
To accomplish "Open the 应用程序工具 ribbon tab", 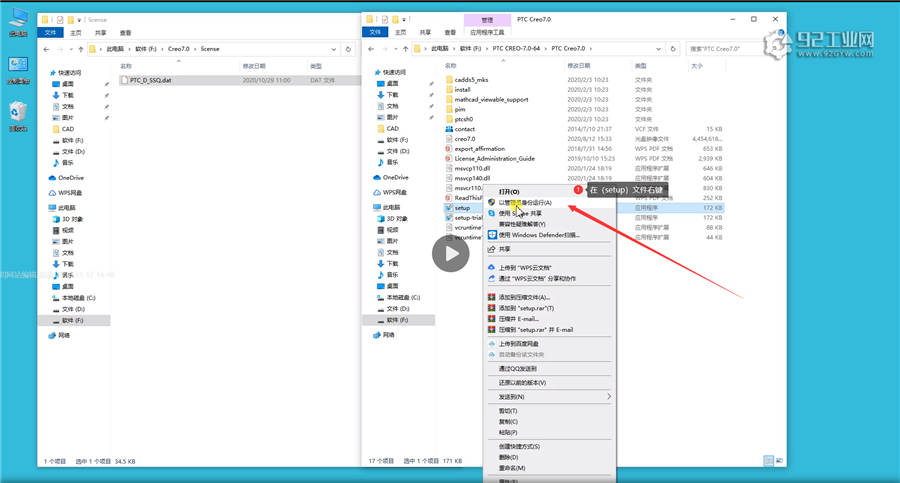I will [487, 32].
